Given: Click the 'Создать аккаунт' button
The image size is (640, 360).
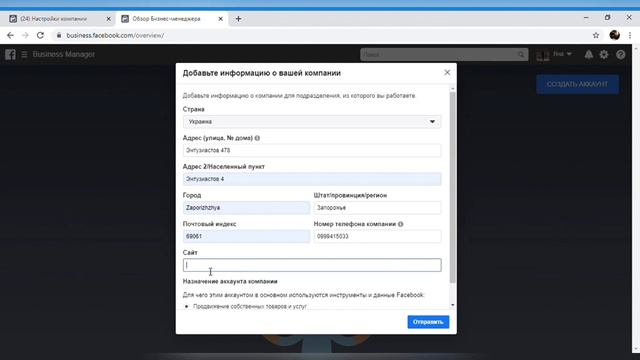Looking at the screenshot, I should coord(577,84).
